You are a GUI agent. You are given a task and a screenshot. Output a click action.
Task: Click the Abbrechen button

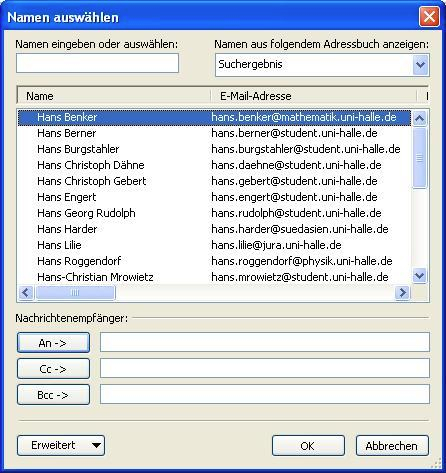(392, 445)
